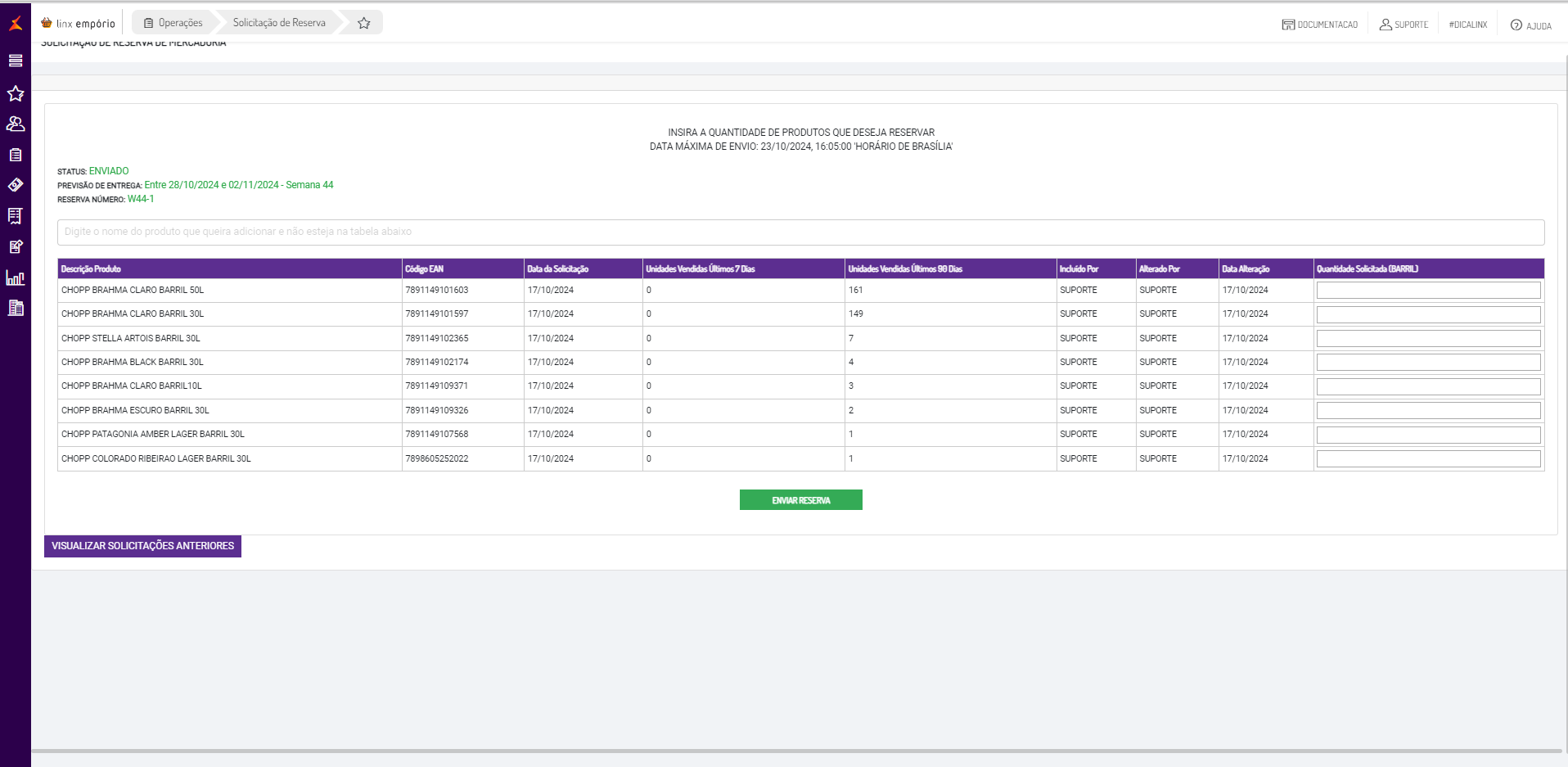Select the Solicitação de Reserva breadcrumb
1568x767 pixels.
click(x=279, y=23)
